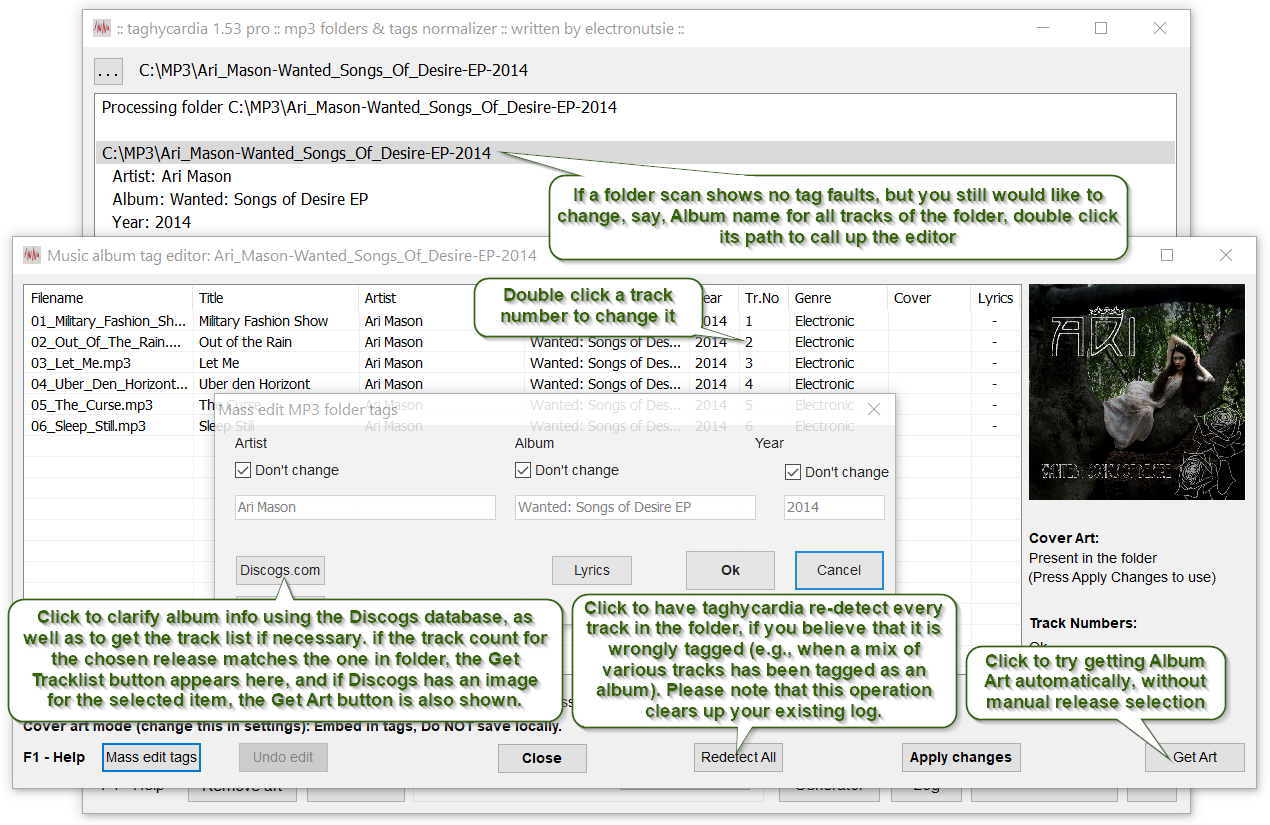Maximize the Music album tag editor window
This screenshot has width=1270, height=825.
point(1167,255)
